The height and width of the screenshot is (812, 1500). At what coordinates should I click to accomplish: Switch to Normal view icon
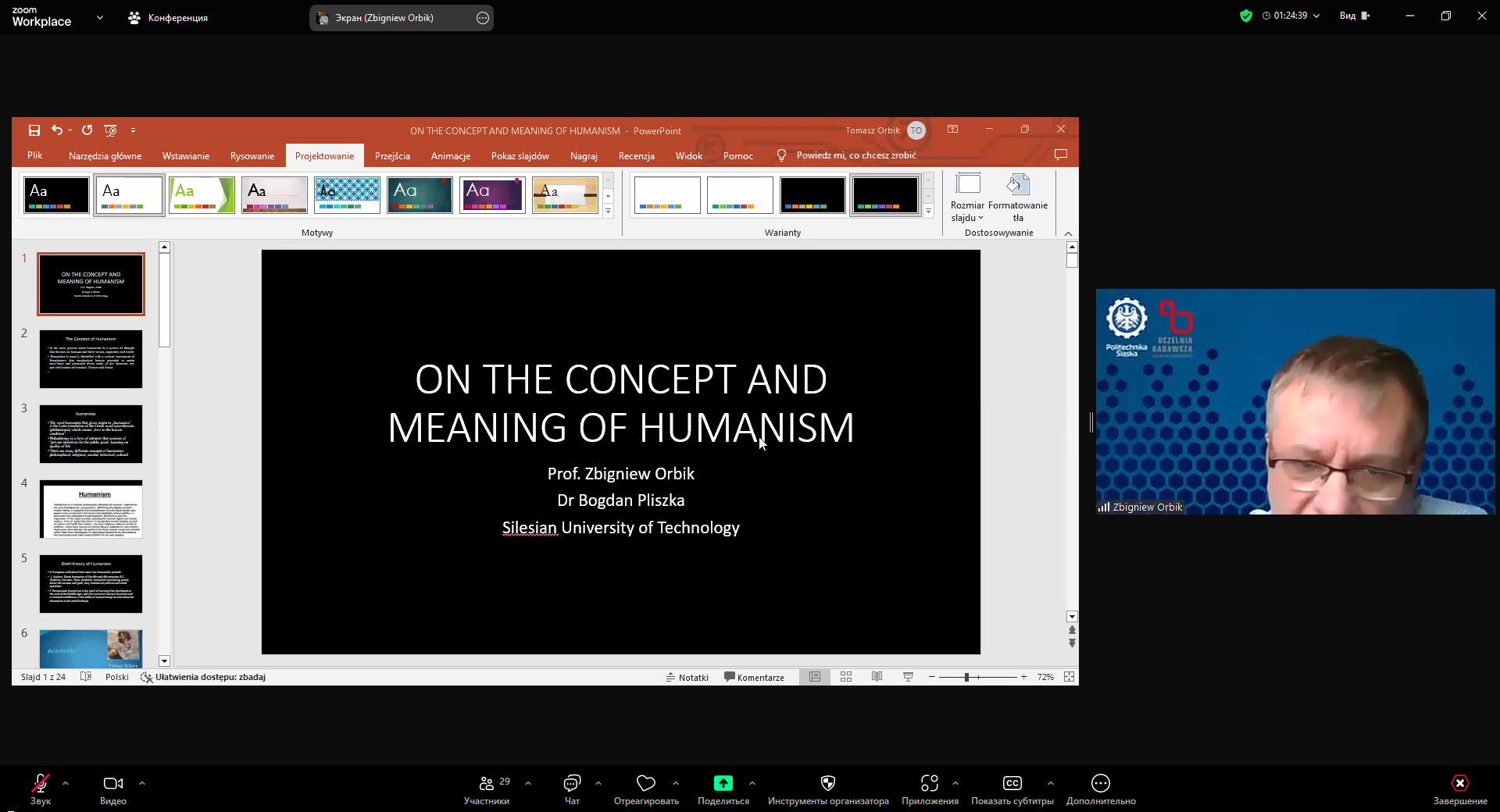[x=815, y=677]
